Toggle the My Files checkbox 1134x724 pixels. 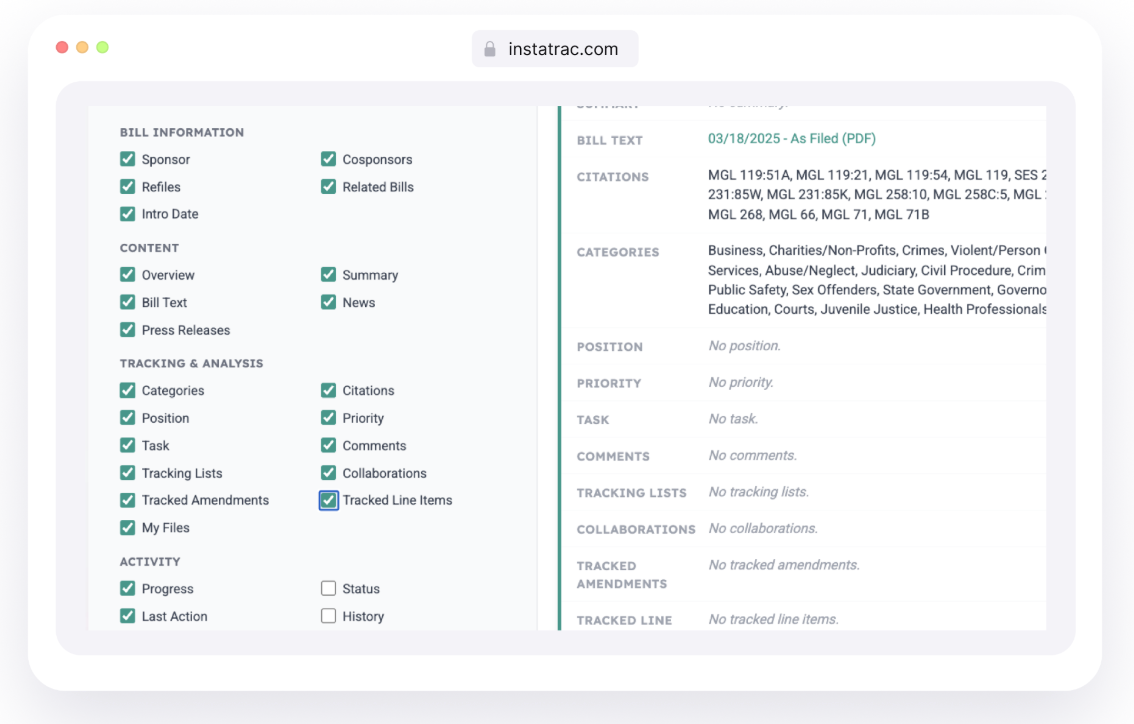coord(127,528)
